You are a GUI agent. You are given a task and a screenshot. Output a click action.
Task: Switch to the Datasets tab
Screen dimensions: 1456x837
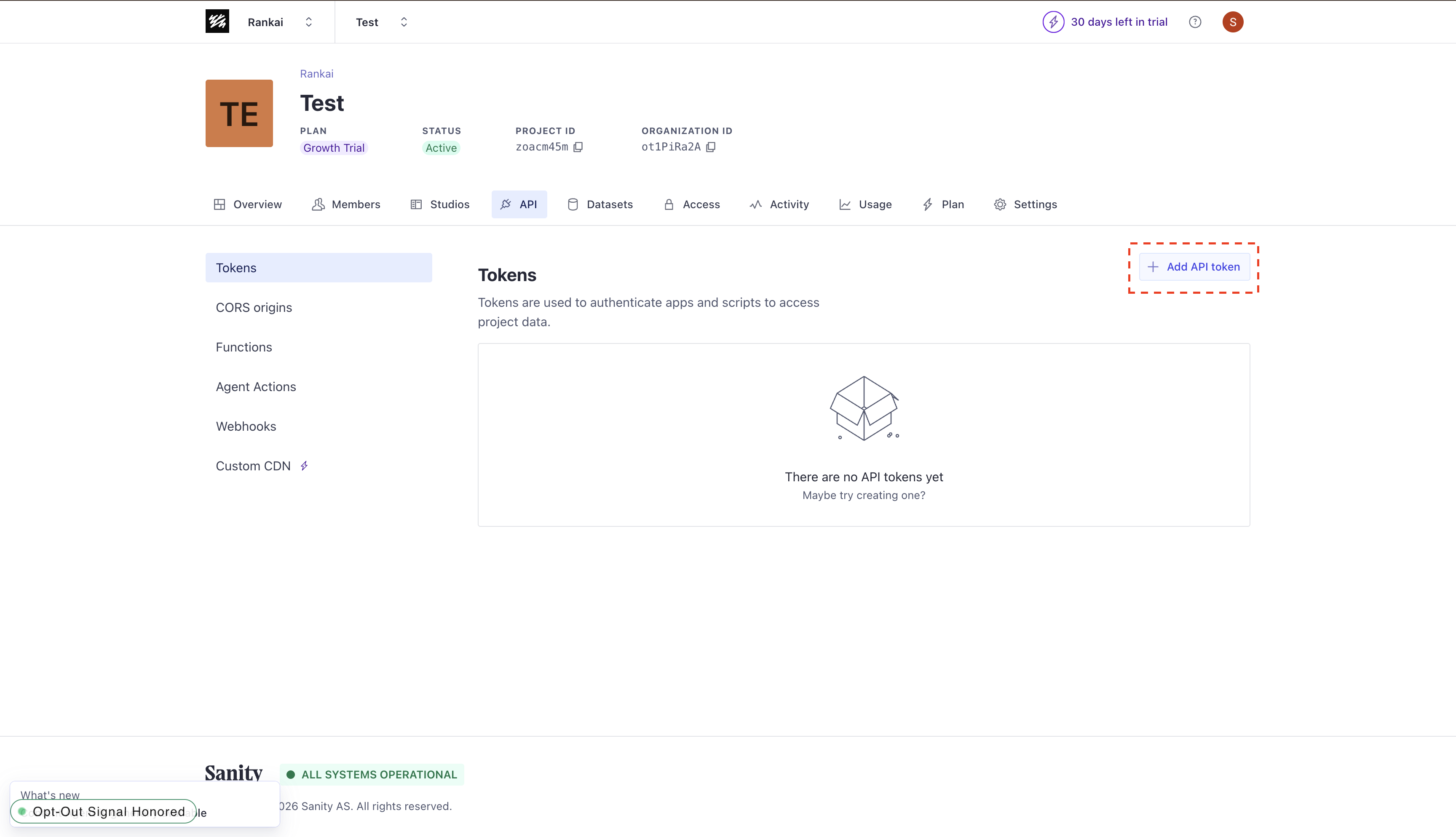tap(600, 204)
